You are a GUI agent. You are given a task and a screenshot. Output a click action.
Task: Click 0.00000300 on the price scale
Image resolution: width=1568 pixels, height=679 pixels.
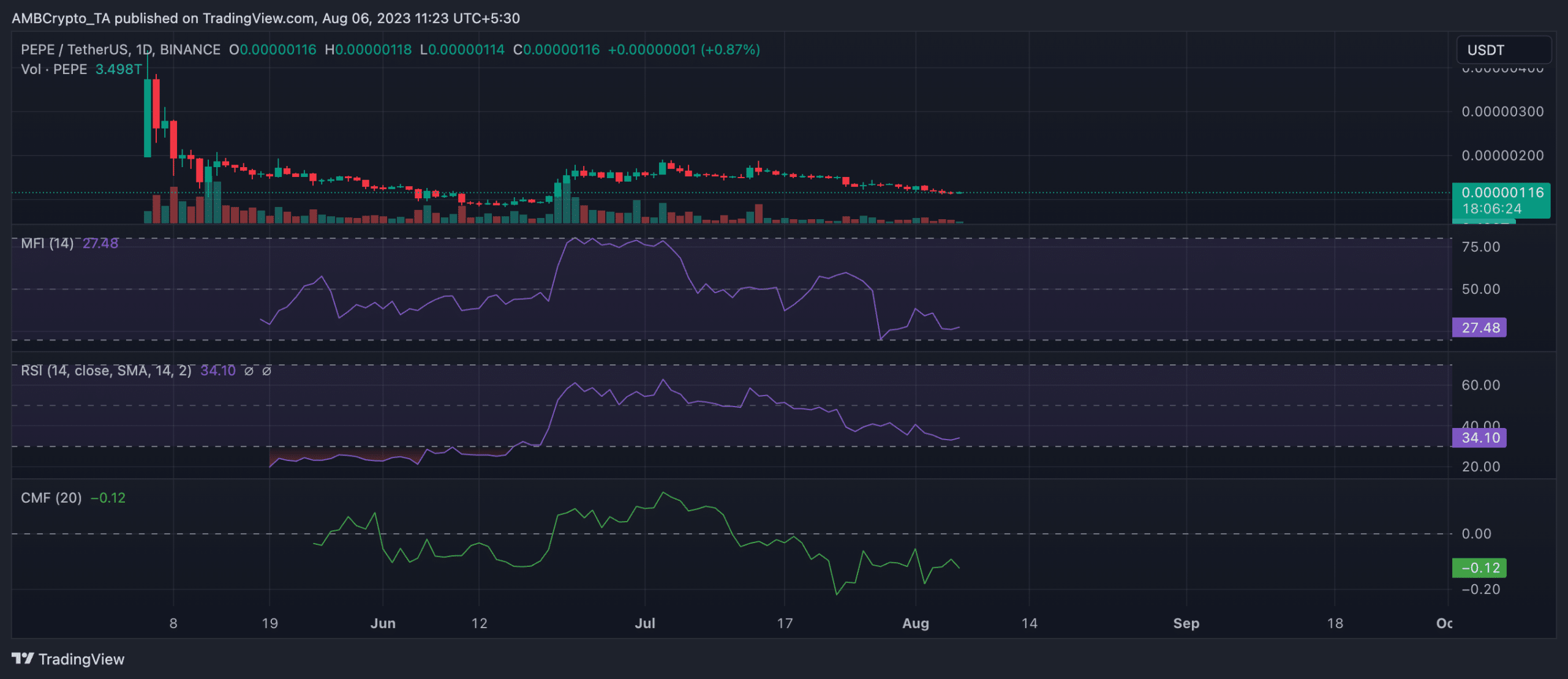[x=1502, y=111]
